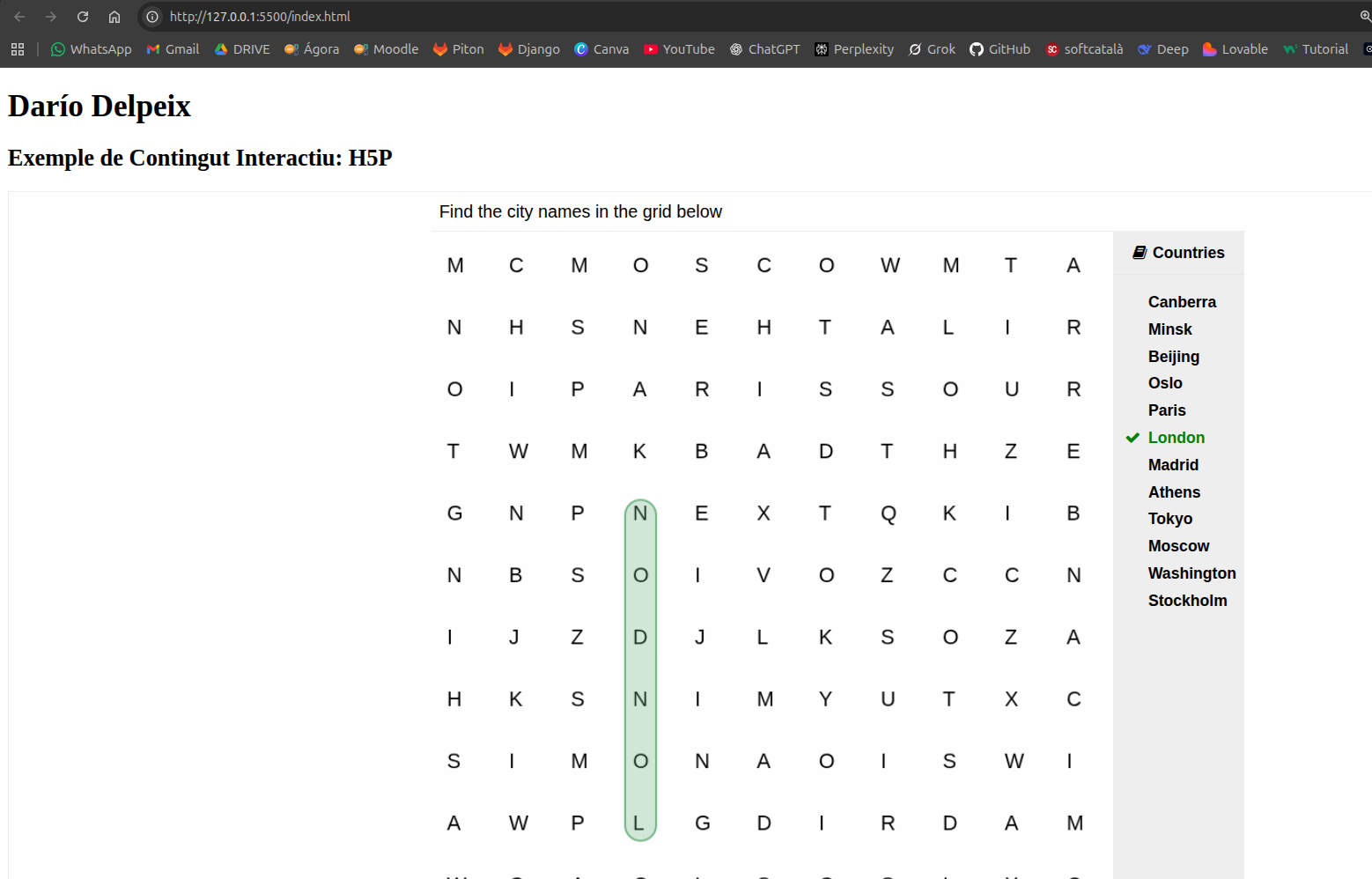The width and height of the screenshot is (1372, 879).
Task: Open the Gmail bookmark
Action: coord(173,49)
